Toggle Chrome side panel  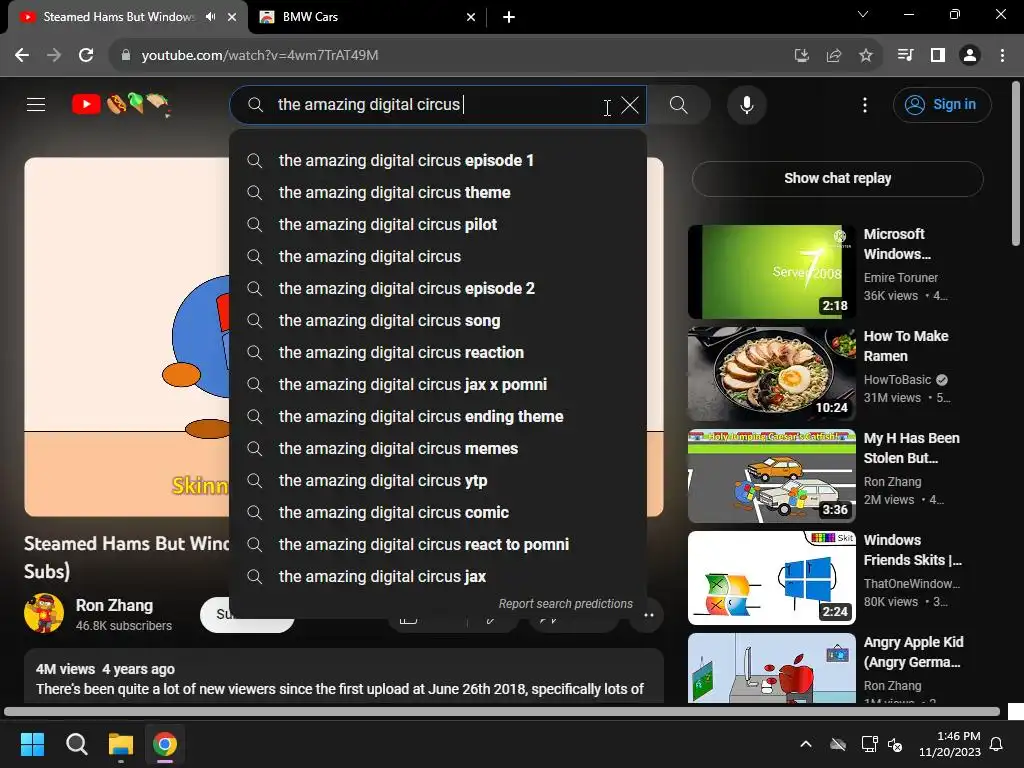point(938,56)
